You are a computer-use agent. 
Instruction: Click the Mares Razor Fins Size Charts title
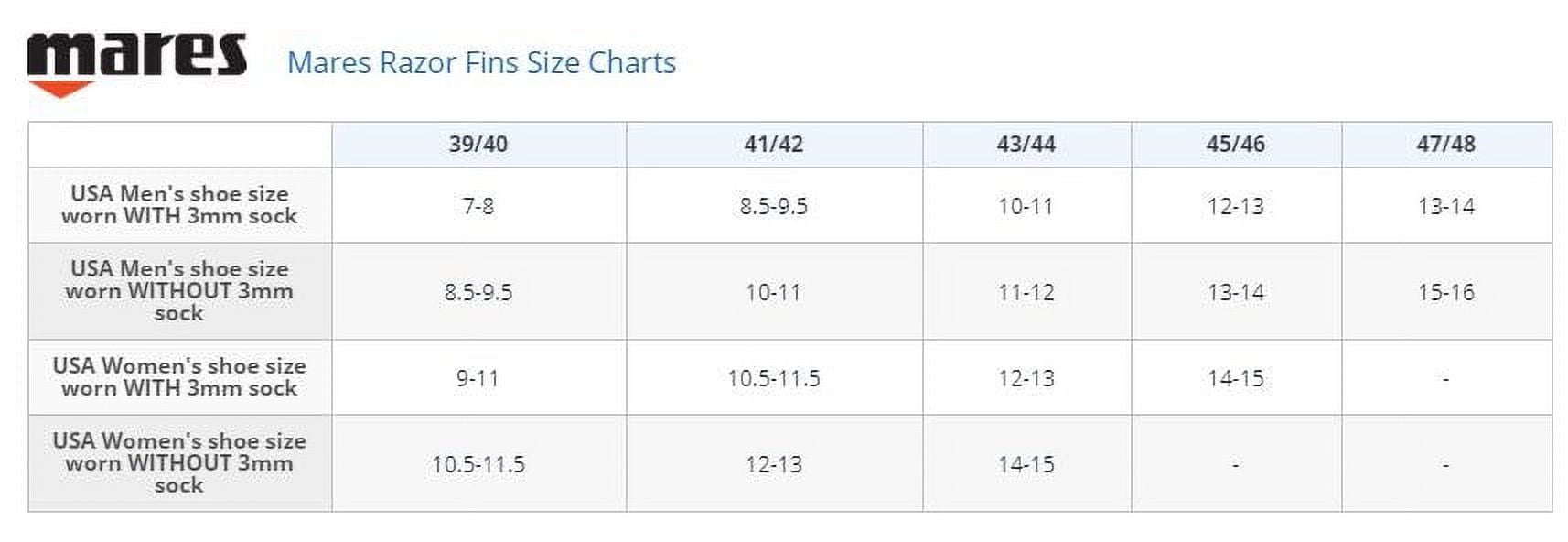481,62
